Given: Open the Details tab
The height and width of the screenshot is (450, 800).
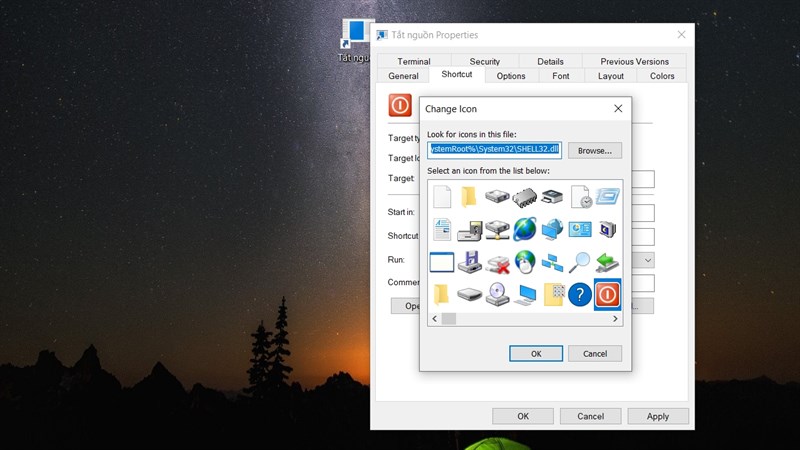Looking at the screenshot, I should click(x=550, y=61).
